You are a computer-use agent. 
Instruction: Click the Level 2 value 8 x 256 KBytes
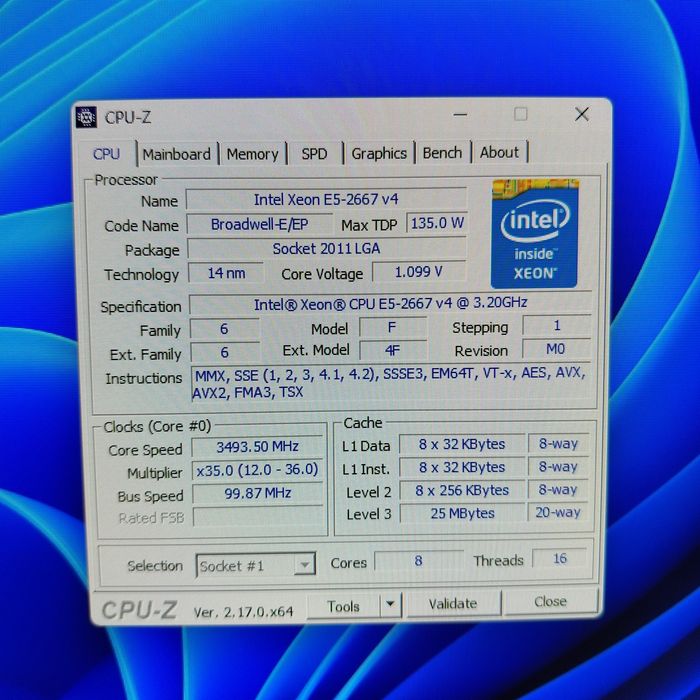click(x=462, y=490)
